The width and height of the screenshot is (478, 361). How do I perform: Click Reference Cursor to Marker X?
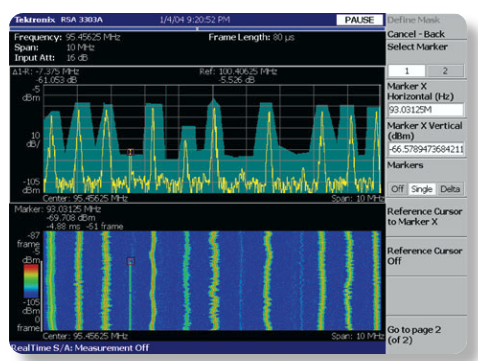tap(425, 217)
